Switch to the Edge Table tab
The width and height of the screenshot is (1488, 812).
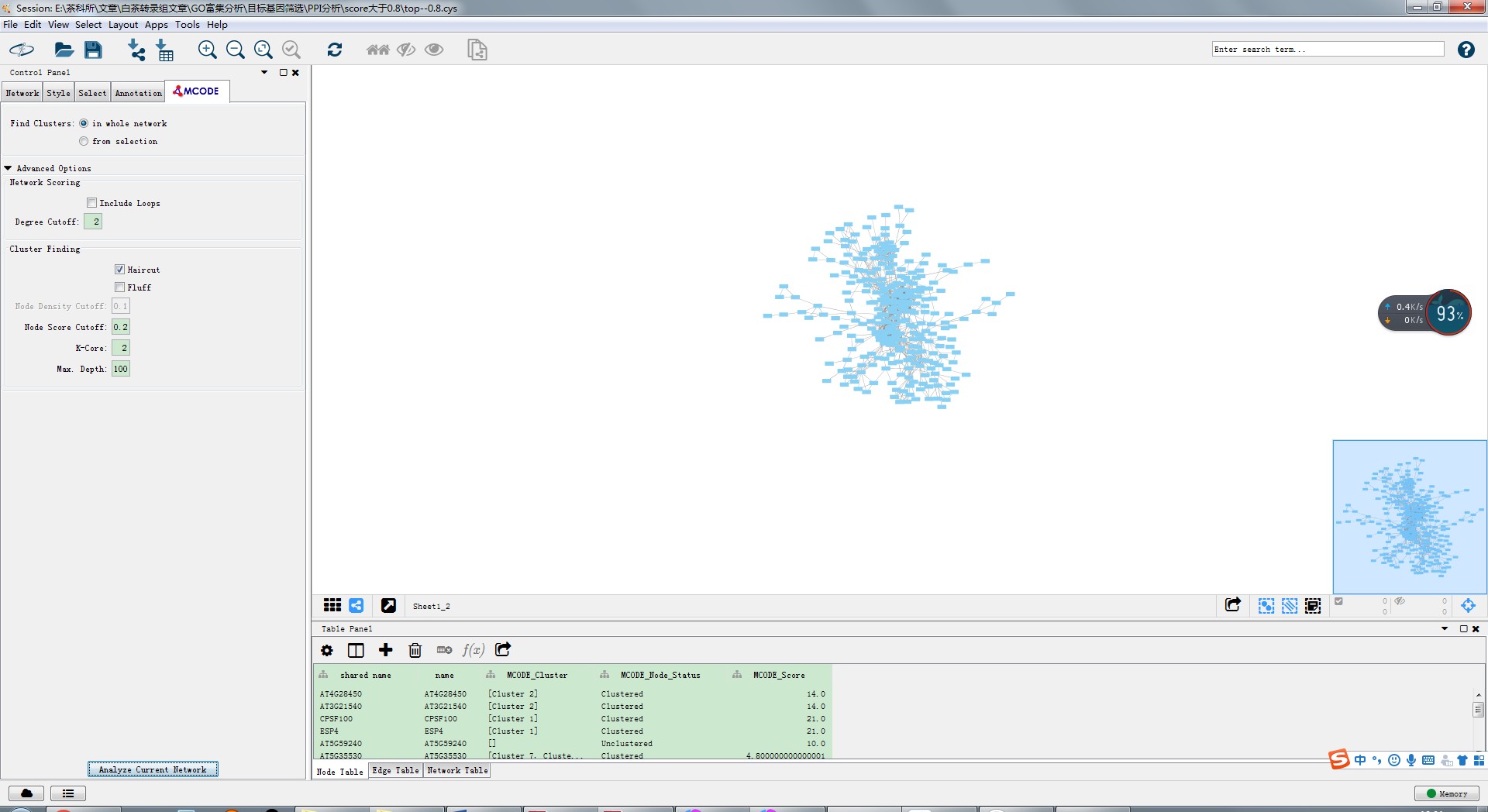click(395, 771)
